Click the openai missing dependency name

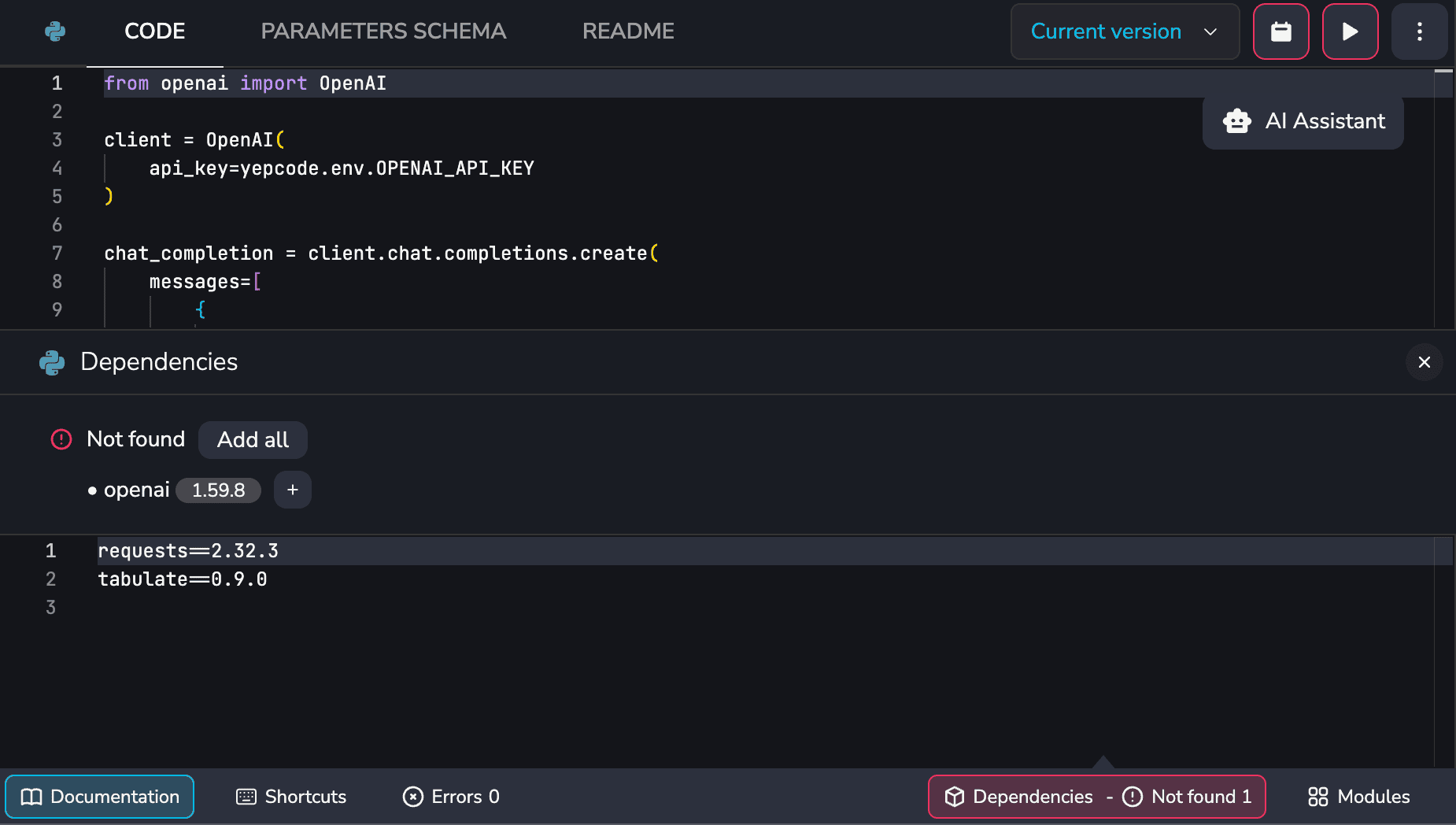click(x=136, y=490)
